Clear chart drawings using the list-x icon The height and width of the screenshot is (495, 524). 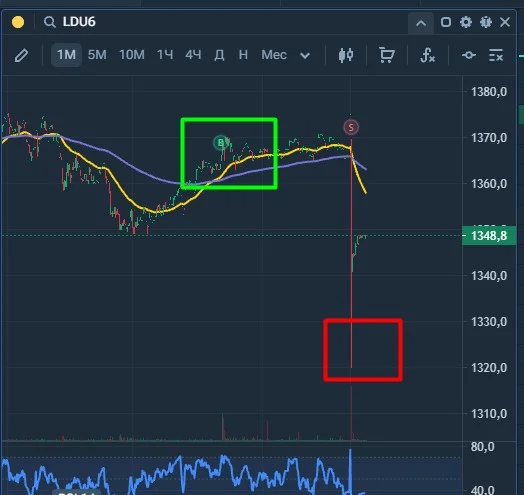[x=496, y=55]
